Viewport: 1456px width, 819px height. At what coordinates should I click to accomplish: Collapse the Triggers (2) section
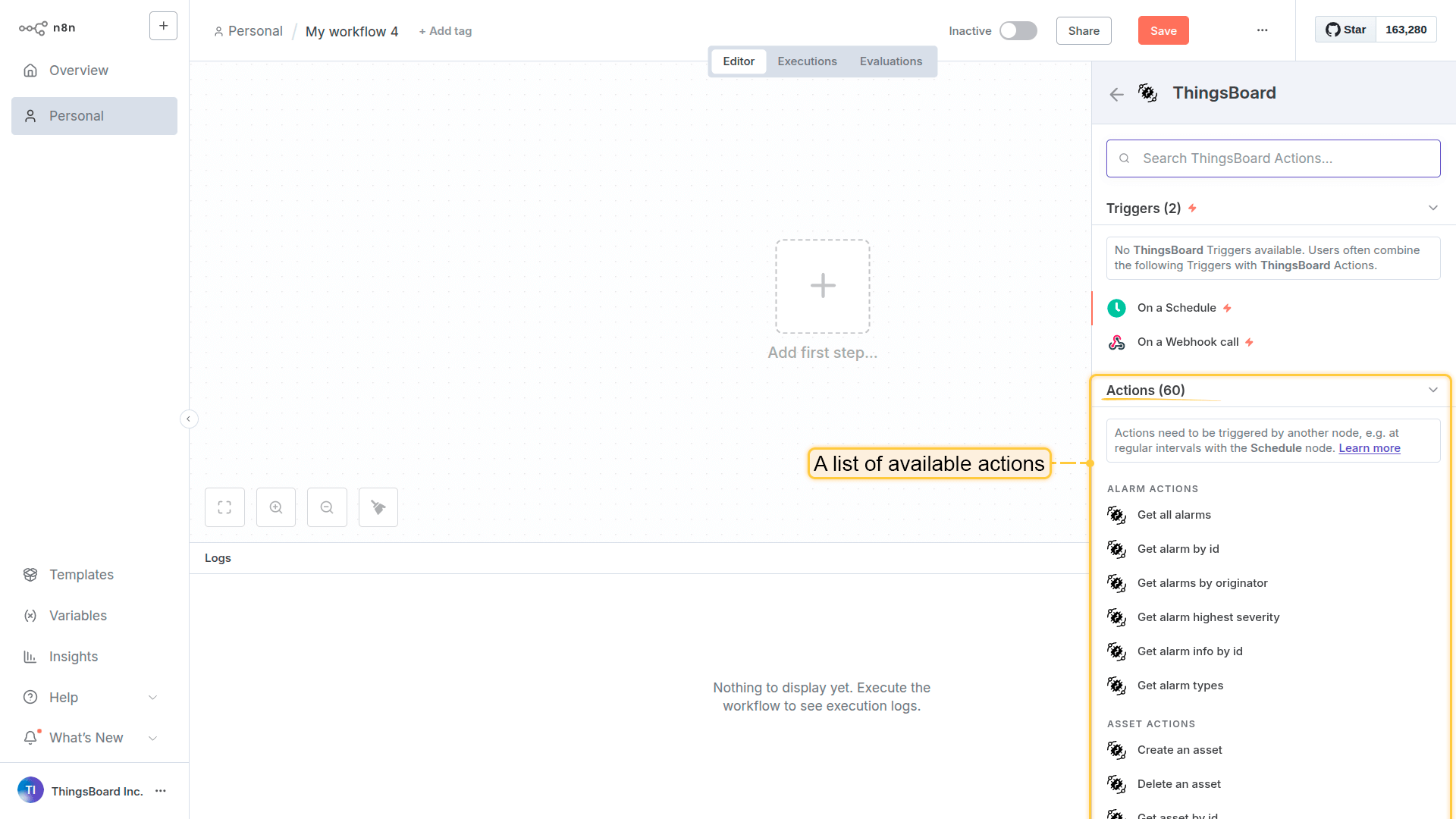point(1432,208)
